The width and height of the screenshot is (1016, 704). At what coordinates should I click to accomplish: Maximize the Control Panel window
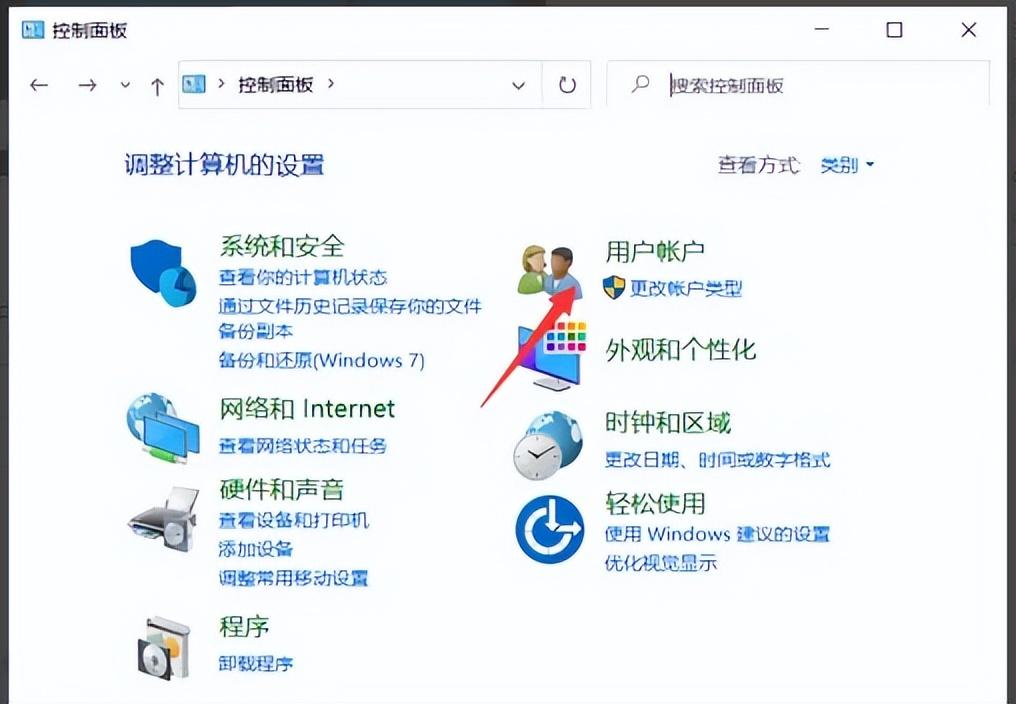[x=894, y=30]
